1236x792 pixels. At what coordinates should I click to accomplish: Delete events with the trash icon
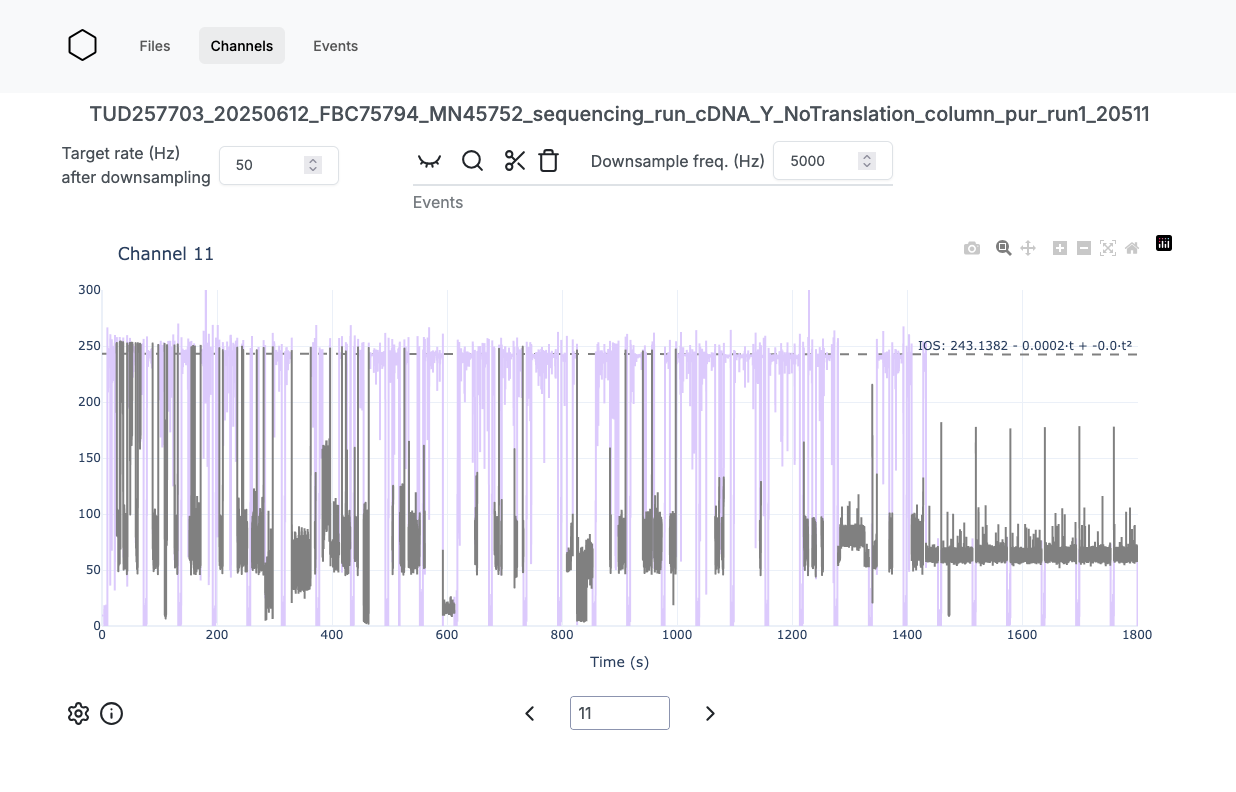coord(548,160)
